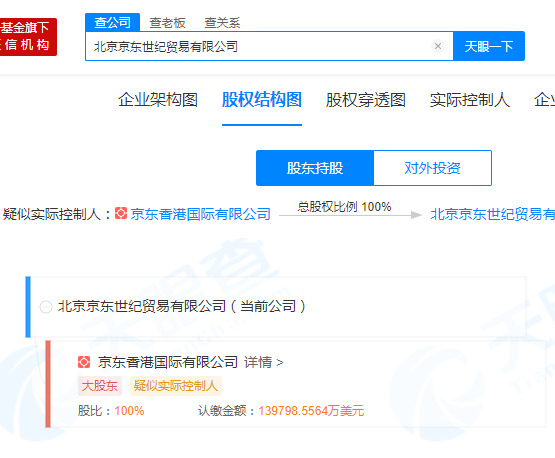
Task: Select the 查公司 search tab
Action: pyautogui.click(x=113, y=22)
